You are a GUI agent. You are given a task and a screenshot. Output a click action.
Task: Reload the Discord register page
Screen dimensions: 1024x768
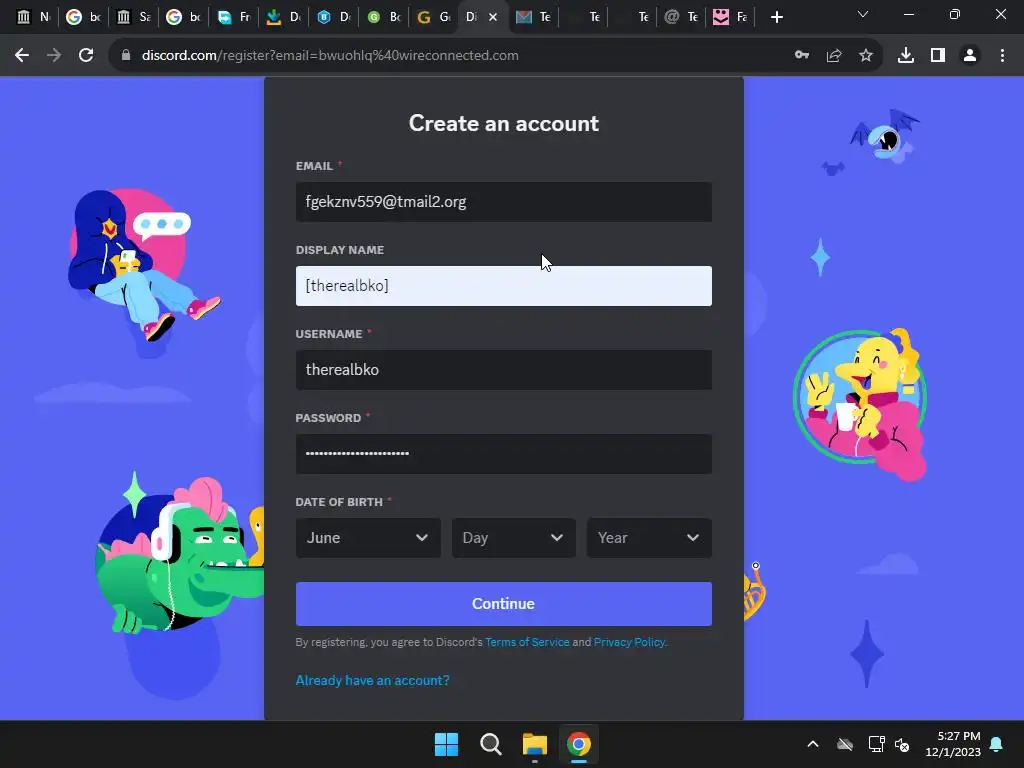click(86, 56)
